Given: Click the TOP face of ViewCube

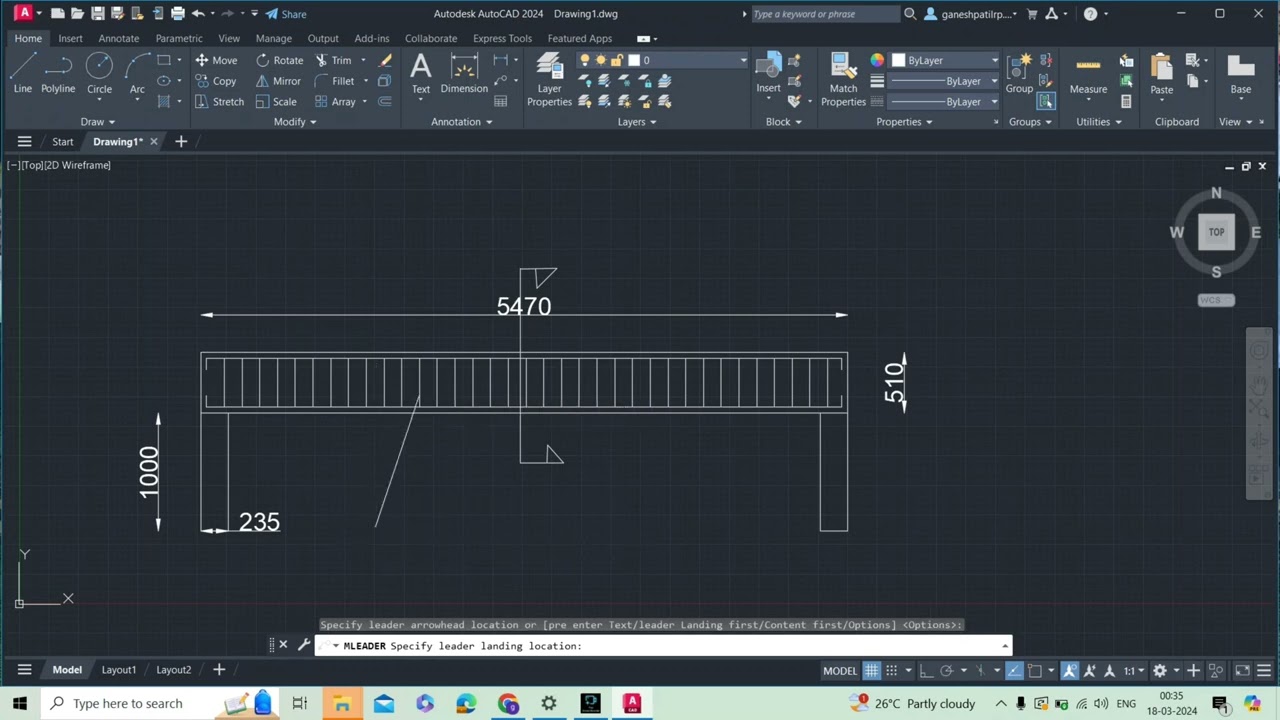Looking at the screenshot, I should [1216, 232].
